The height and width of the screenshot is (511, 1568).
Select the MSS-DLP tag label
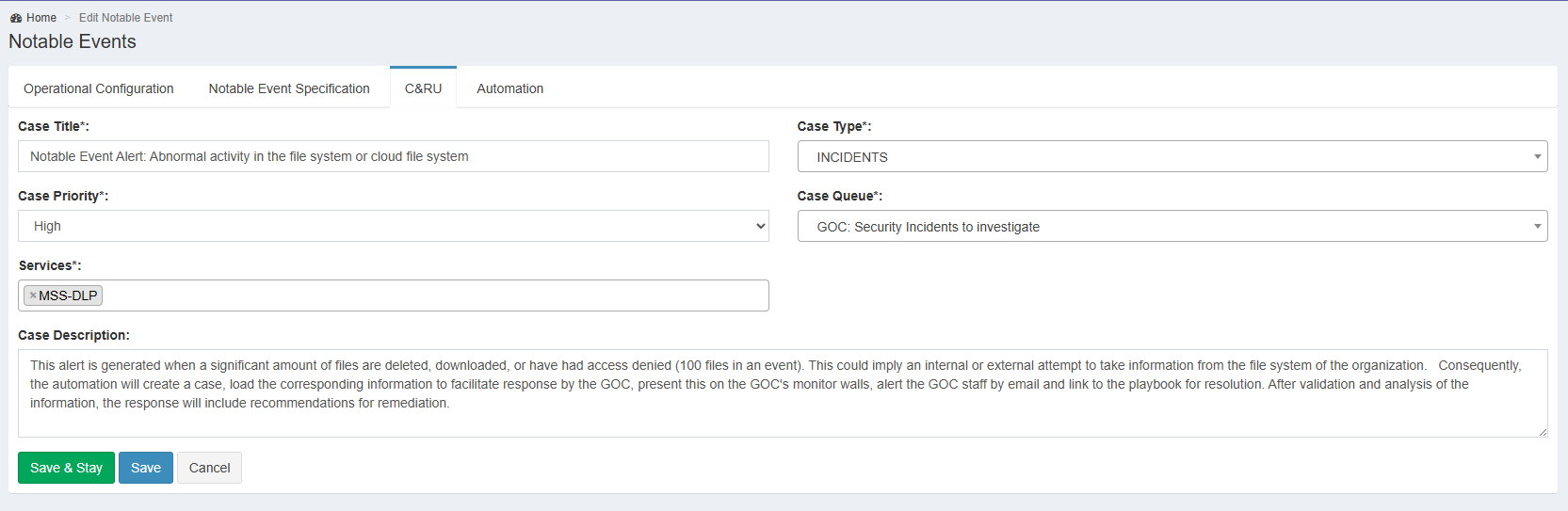(68, 295)
